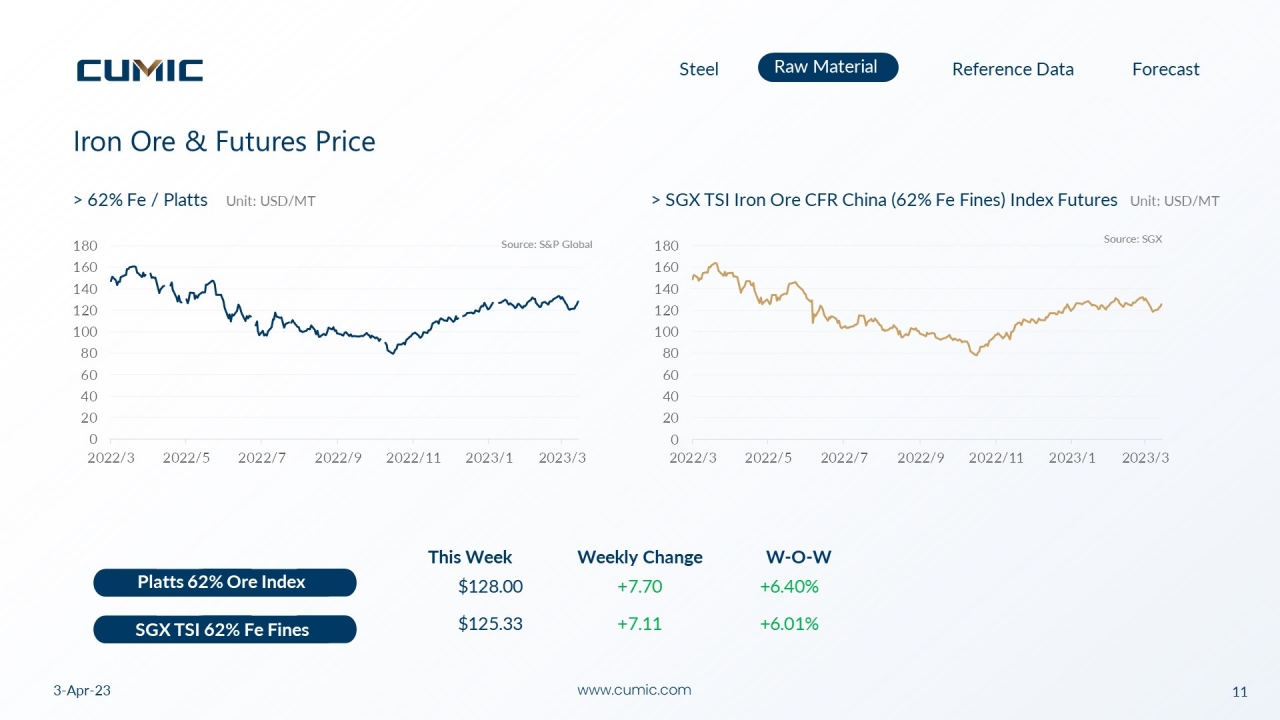Open the www.cumic.com link
The image size is (1280, 720).
click(x=634, y=690)
